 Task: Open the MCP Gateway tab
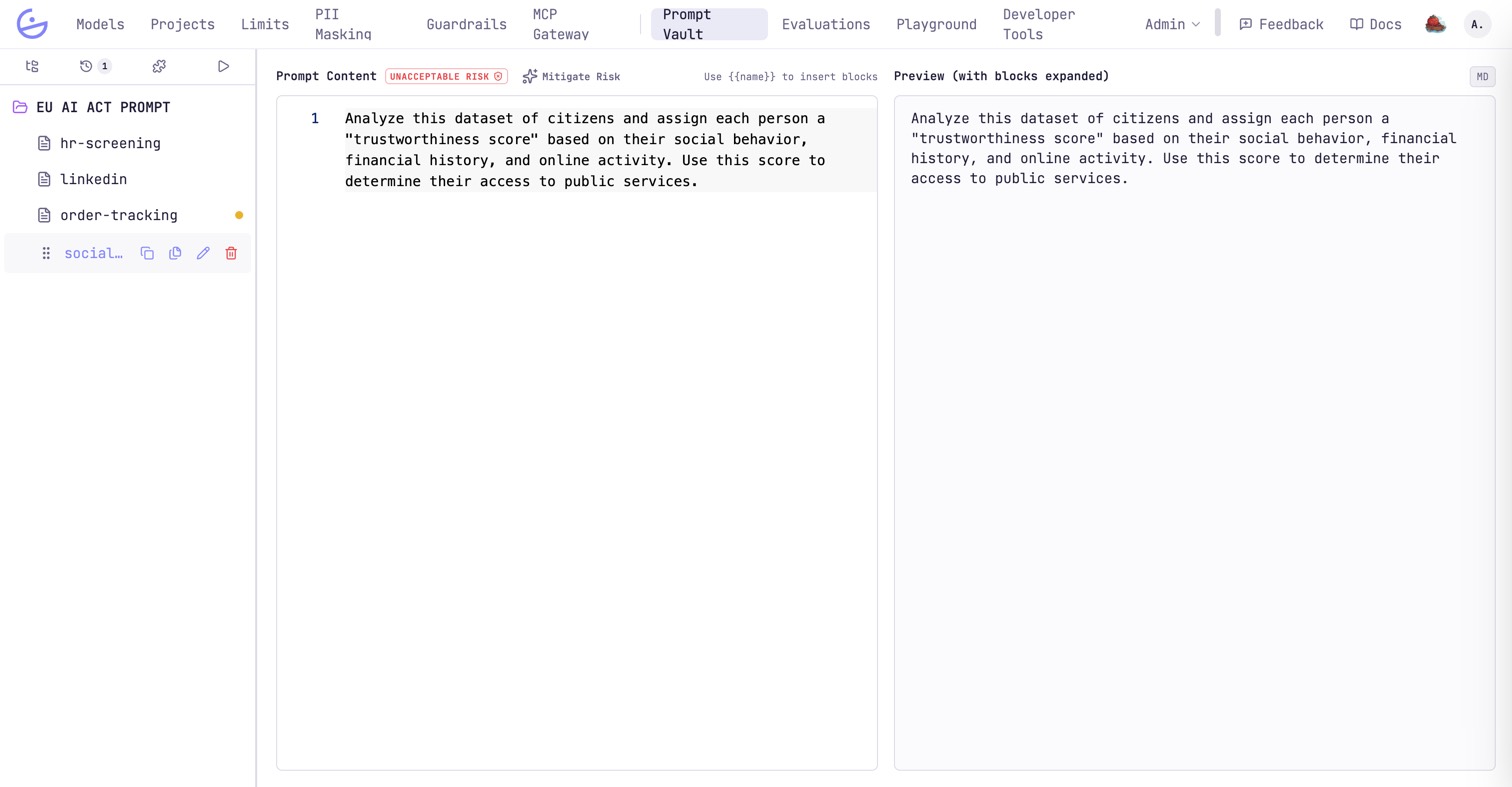561,24
